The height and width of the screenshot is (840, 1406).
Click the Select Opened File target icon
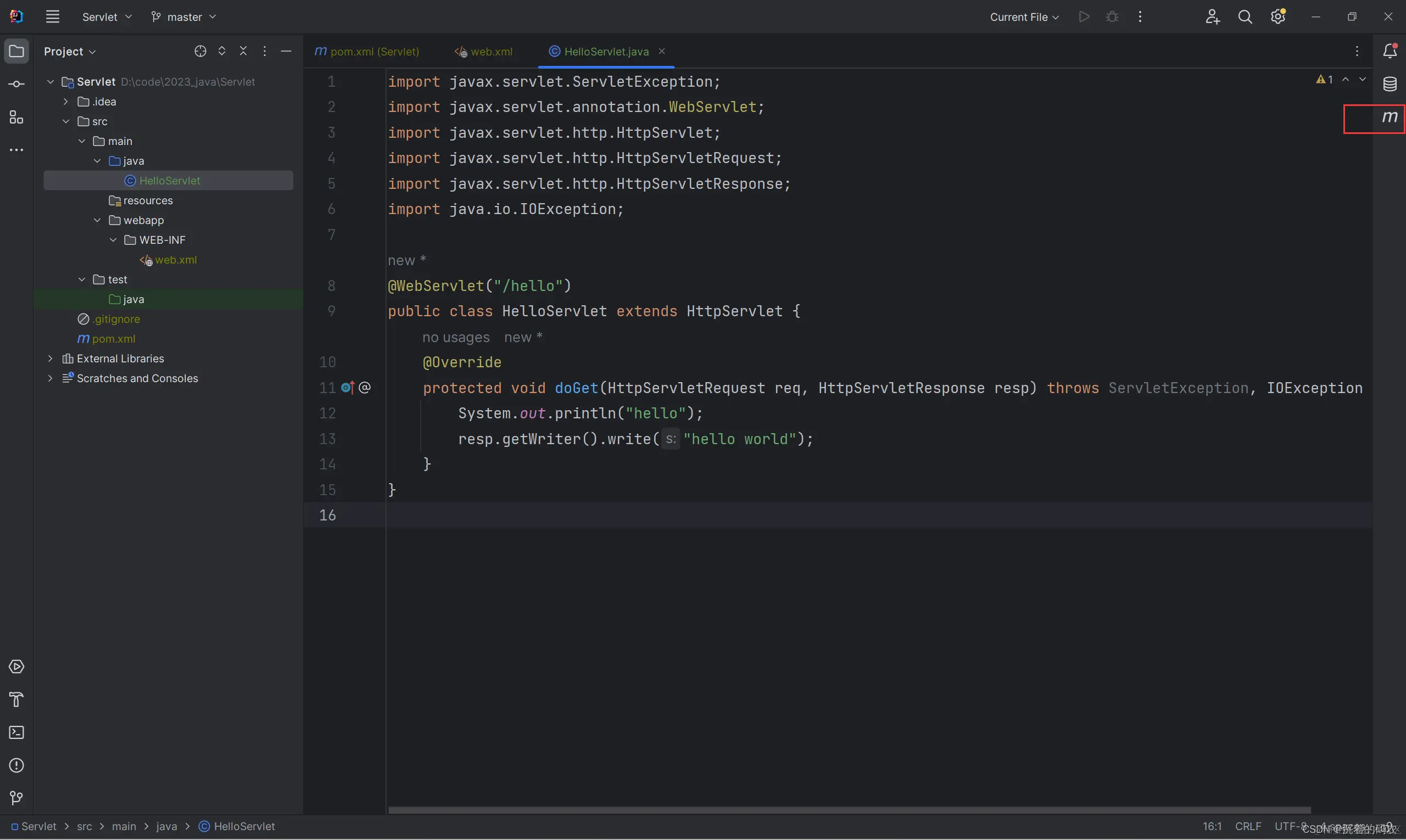[x=200, y=52]
